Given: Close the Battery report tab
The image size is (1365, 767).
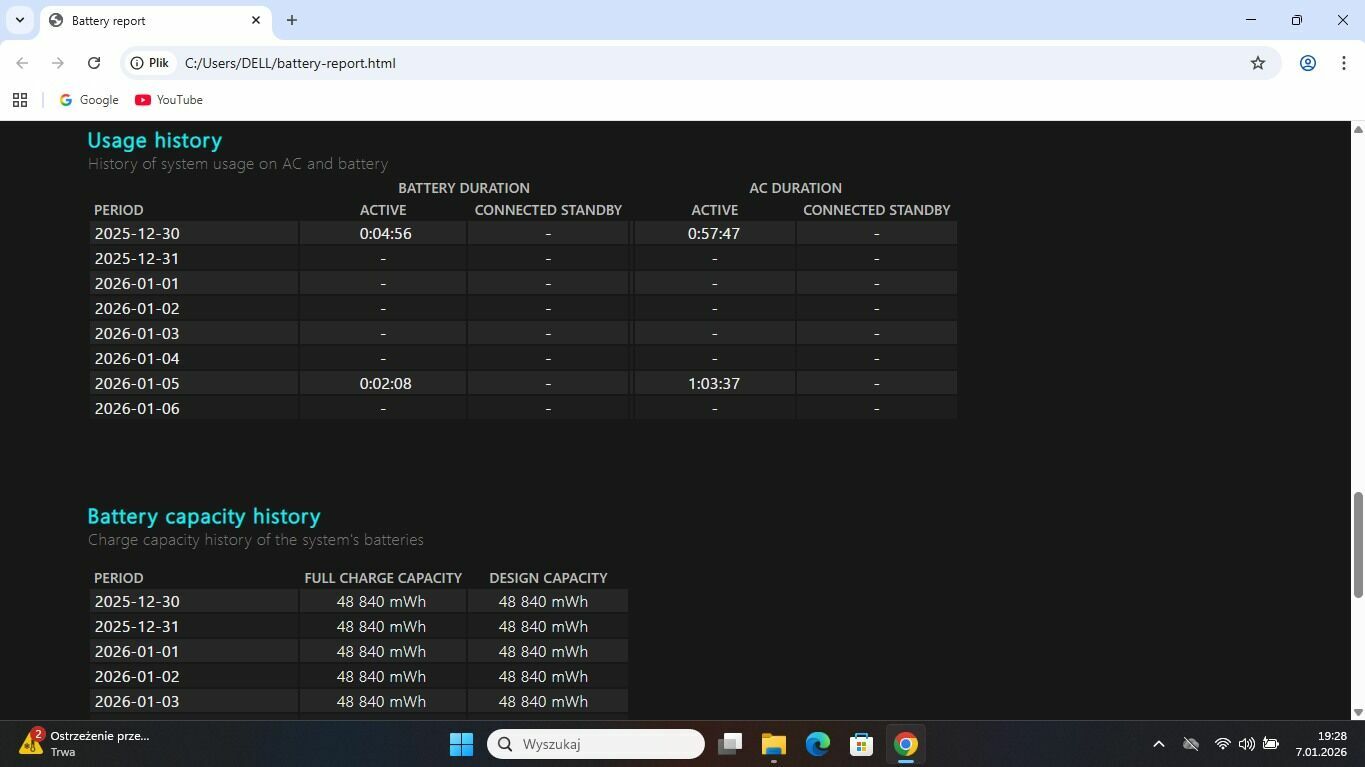Looking at the screenshot, I should 256,20.
